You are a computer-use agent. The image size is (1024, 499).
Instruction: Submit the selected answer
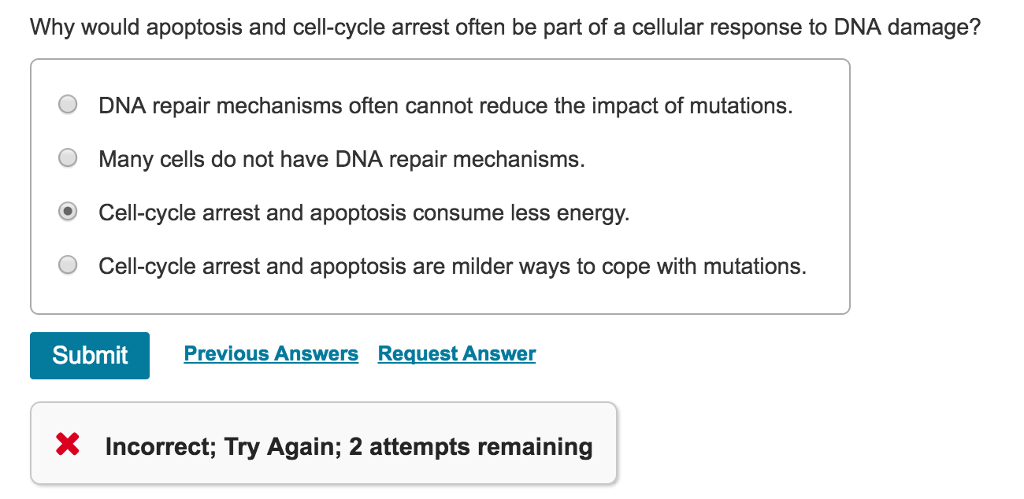pyautogui.click(x=89, y=355)
